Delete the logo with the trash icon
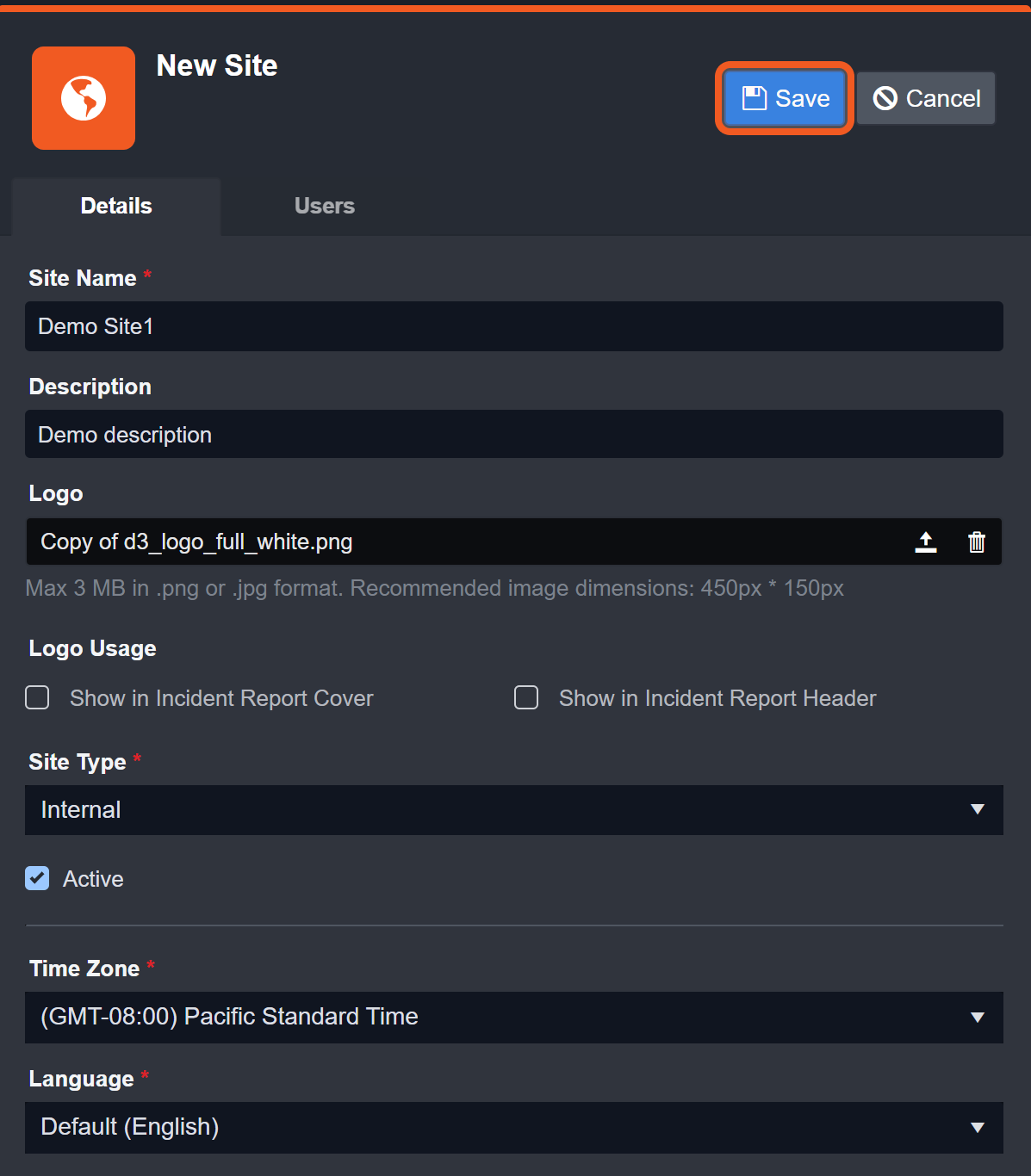The width and height of the screenshot is (1031, 1176). 977,542
